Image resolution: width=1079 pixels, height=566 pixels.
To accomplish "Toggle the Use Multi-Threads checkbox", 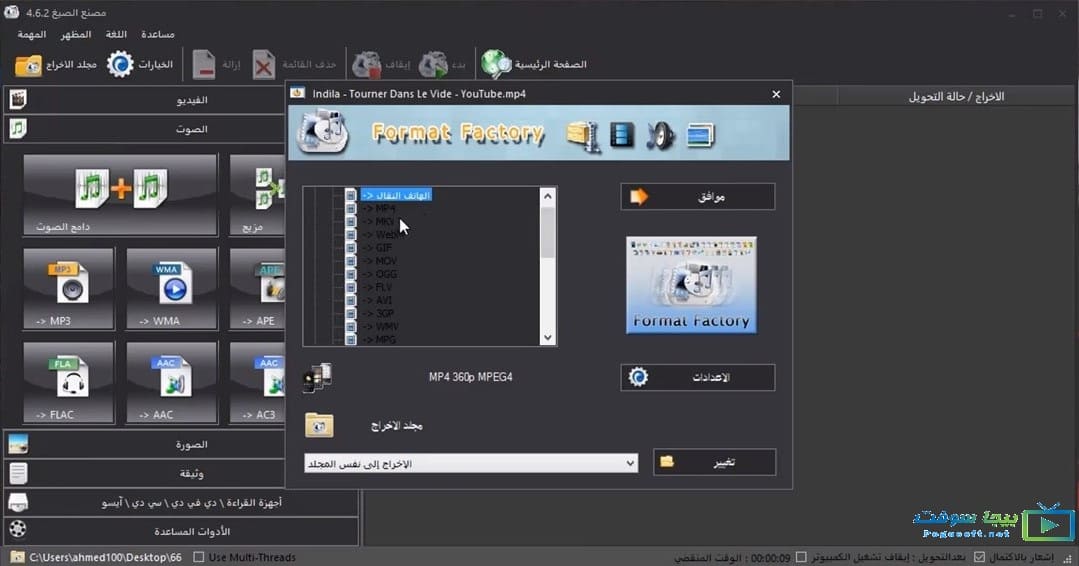I will click(x=199, y=557).
